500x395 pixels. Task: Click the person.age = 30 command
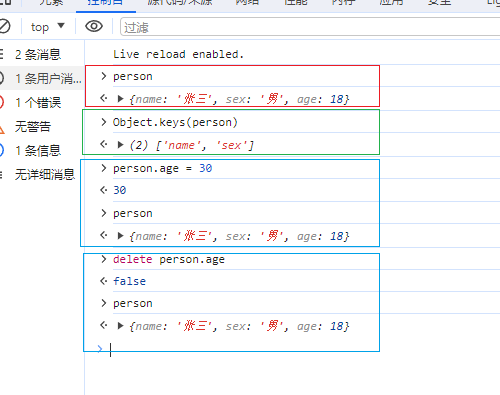click(162, 168)
